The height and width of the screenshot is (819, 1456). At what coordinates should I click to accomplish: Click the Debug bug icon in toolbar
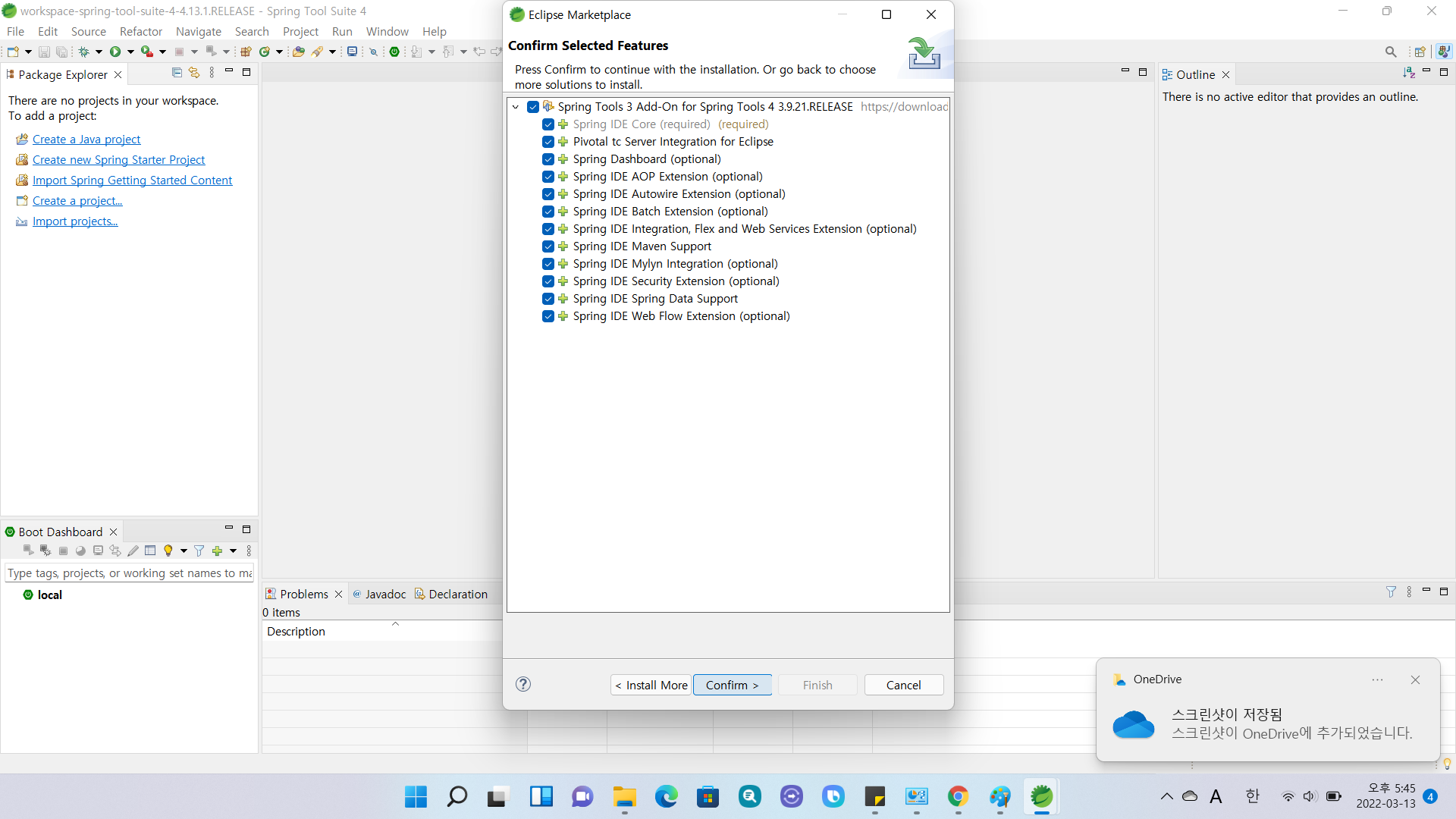[83, 52]
